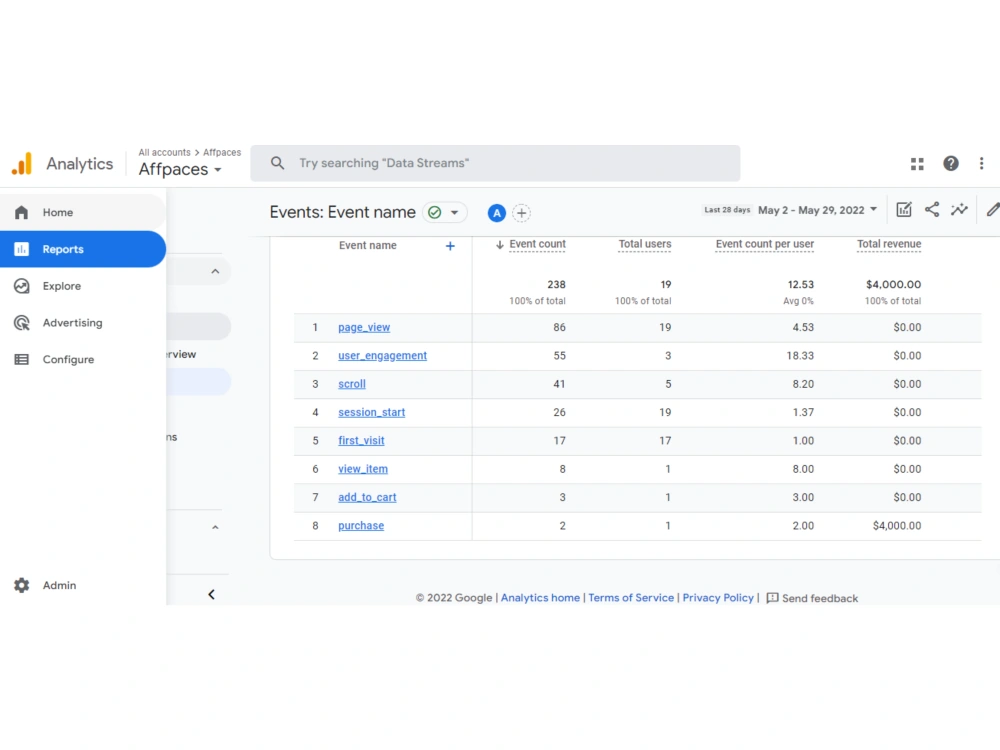
Task: Select the blue A comparison chip
Action: tap(497, 213)
